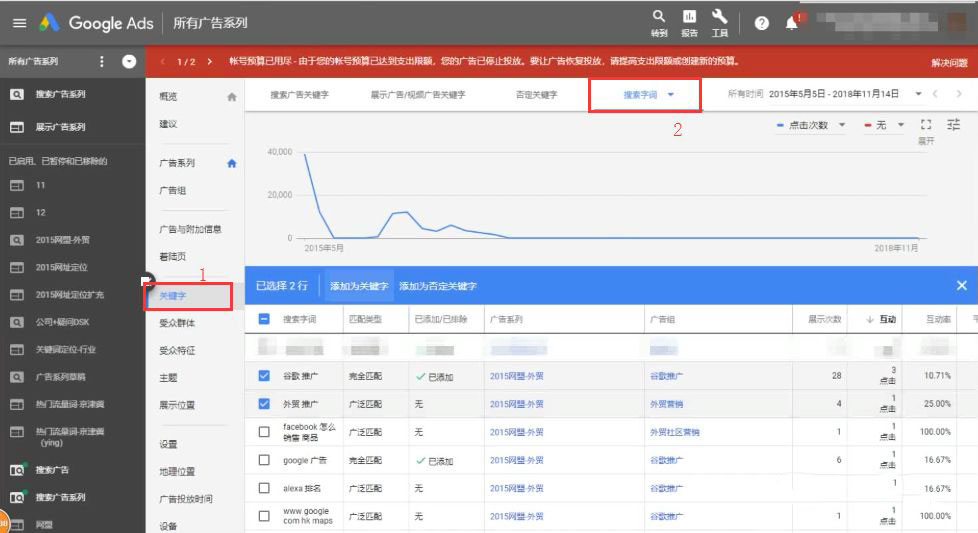The image size is (978, 533).
Task: Switch to 搜索广告关键字 tab
Action: [299, 95]
